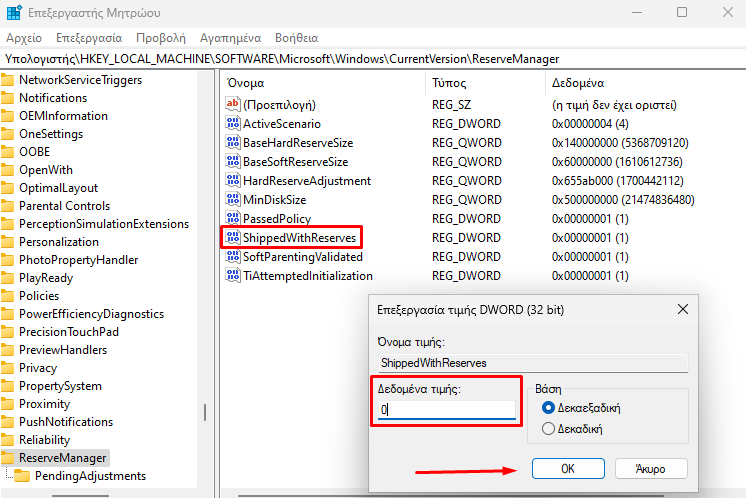This screenshot has height=498, width=746.
Task: Click the (Προεπιλογή) string value icon
Action: pyautogui.click(x=233, y=104)
